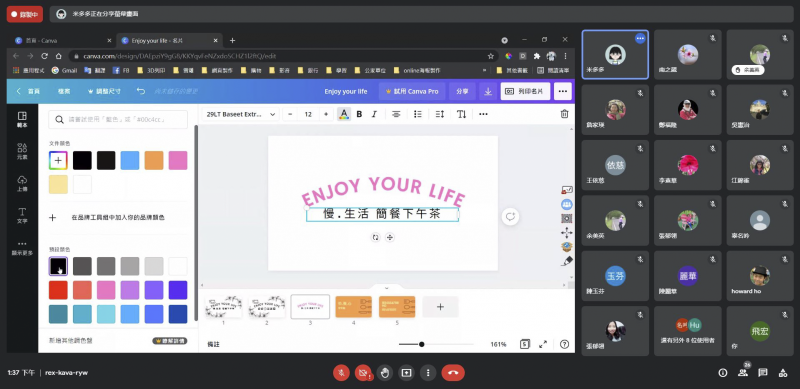The width and height of the screenshot is (800, 389).
Task: Open line spacing settings in toolbar
Action: click(440, 114)
